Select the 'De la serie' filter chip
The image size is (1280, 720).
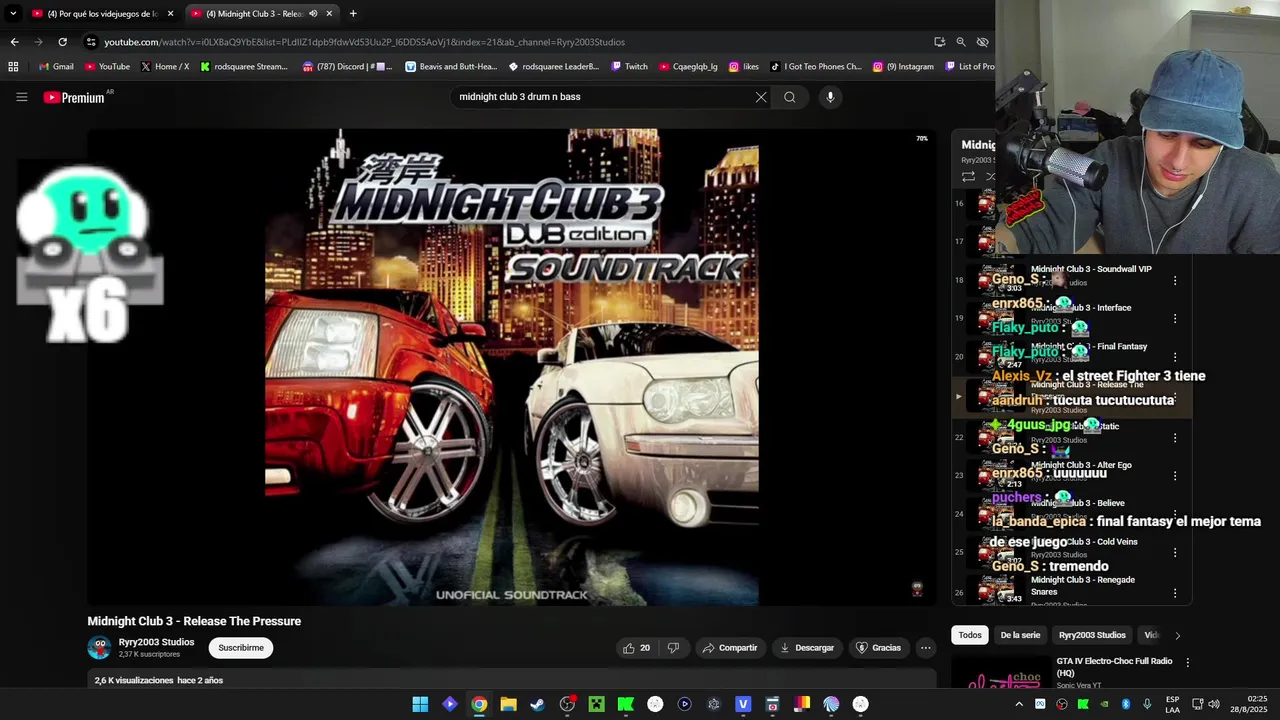[x=1020, y=635]
